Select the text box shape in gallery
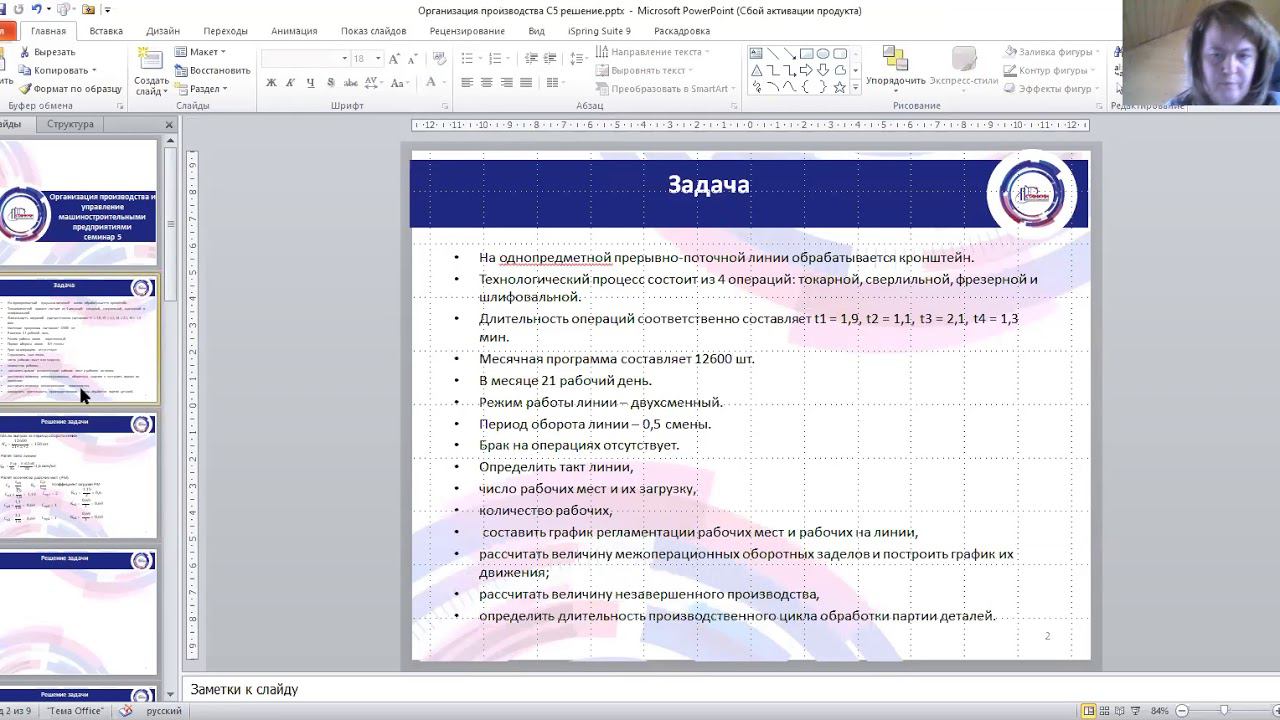 coord(756,54)
